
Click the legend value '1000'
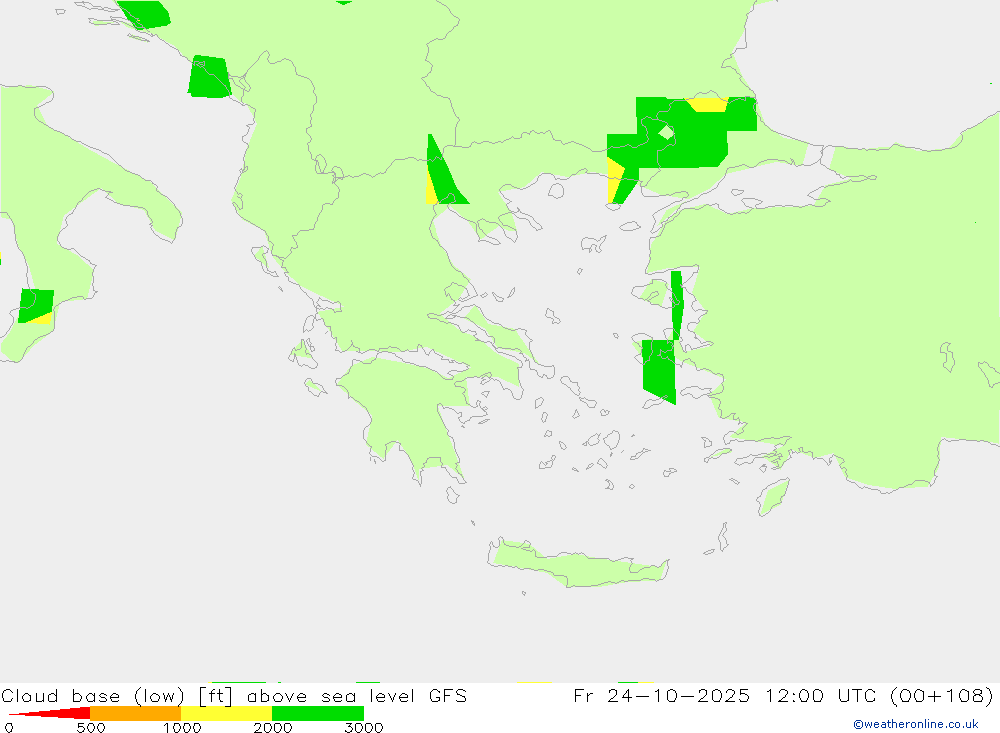click(x=182, y=727)
